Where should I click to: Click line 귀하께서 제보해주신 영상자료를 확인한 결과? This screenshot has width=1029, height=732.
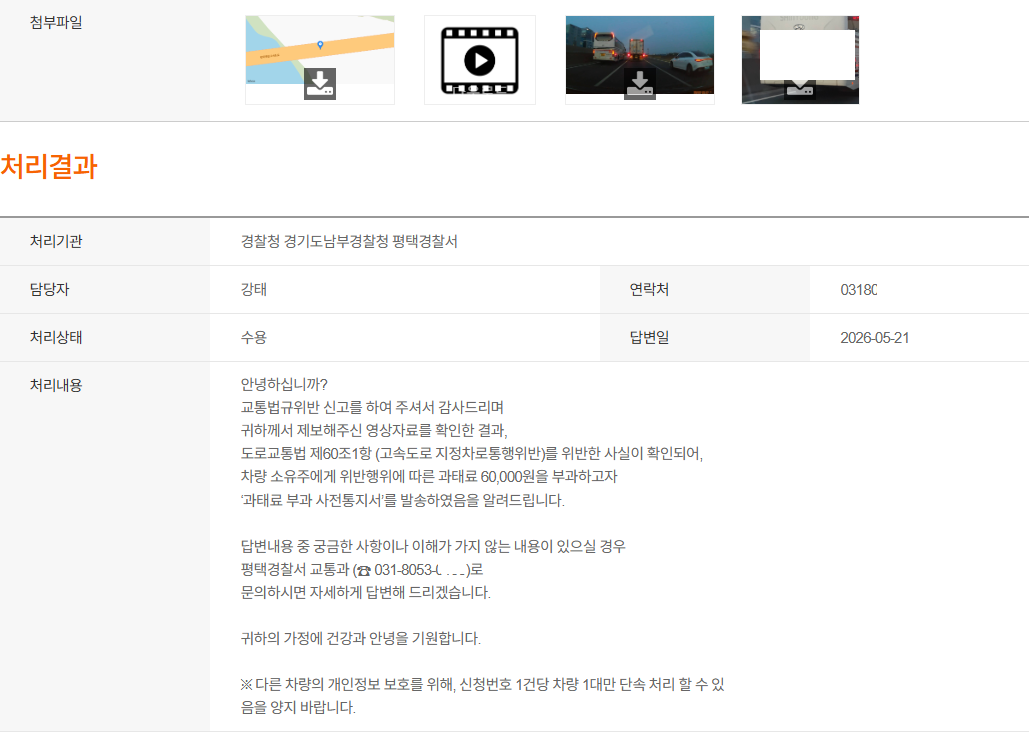pos(374,431)
